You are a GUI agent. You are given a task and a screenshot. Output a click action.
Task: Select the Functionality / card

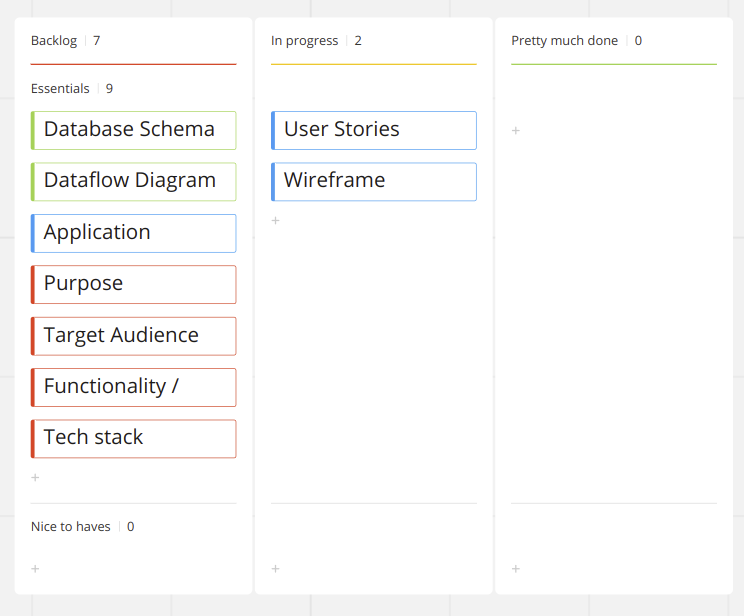pyautogui.click(x=134, y=387)
